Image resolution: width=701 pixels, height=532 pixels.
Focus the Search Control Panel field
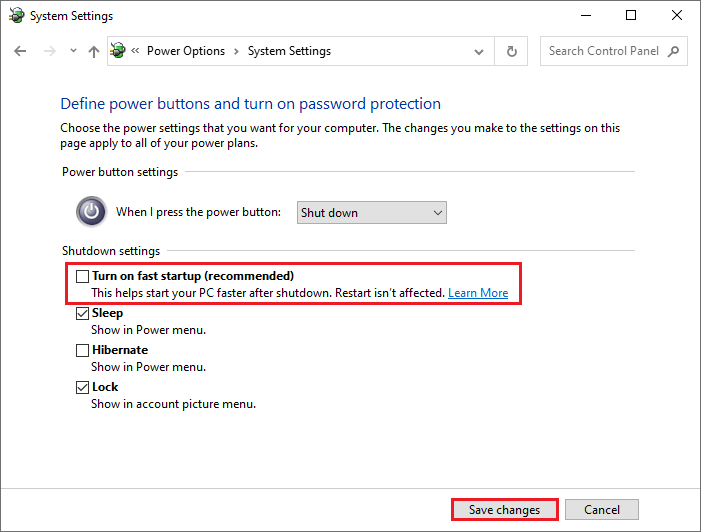pyautogui.click(x=613, y=51)
